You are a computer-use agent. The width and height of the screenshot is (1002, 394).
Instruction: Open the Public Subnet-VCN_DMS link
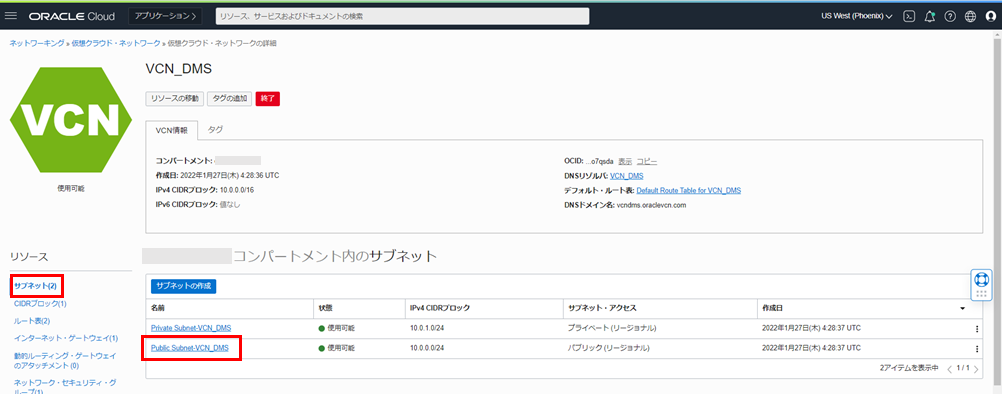coord(190,348)
